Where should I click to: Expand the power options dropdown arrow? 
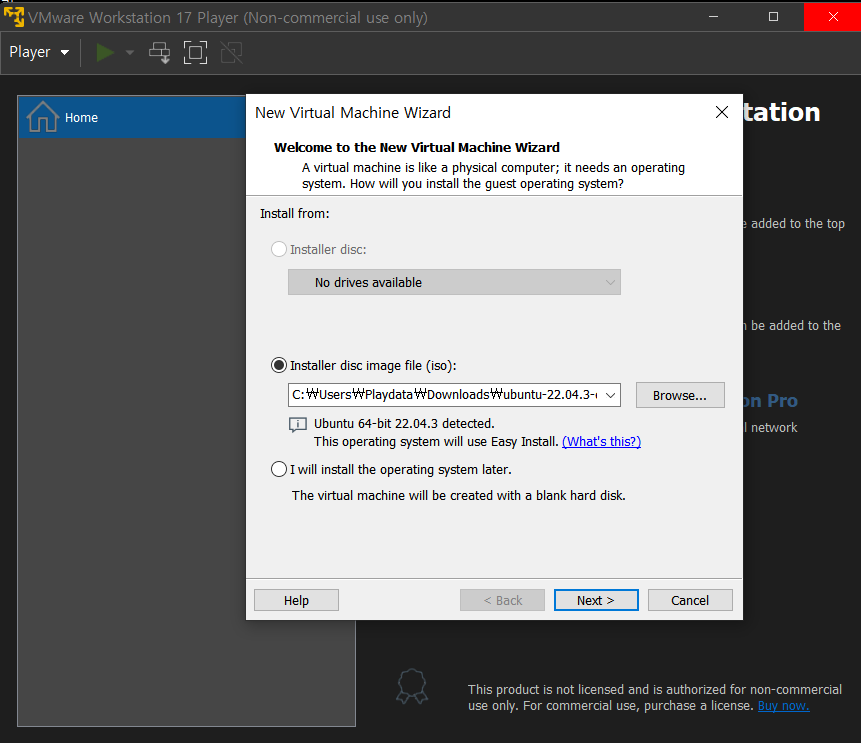130,53
